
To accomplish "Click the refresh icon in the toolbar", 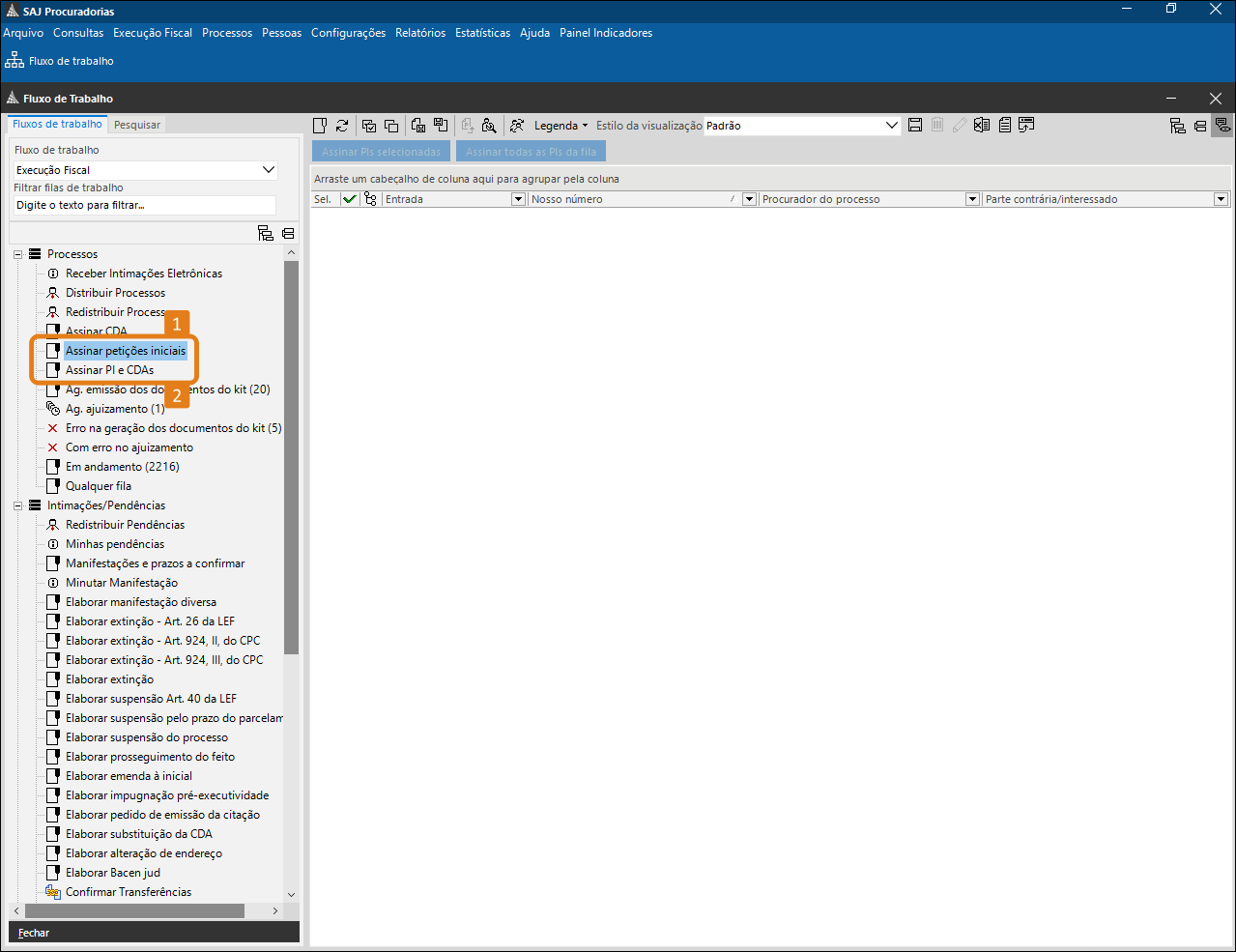I will tap(342, 126).
